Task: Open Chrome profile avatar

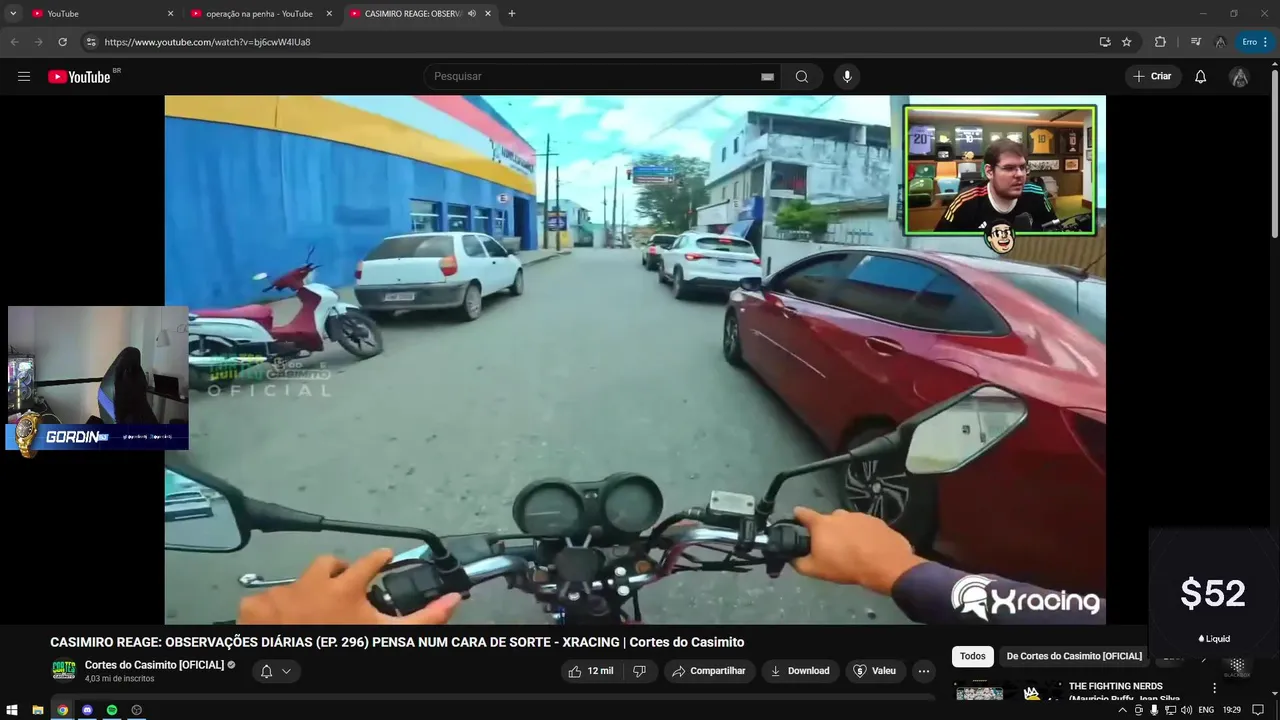Action: tap(1220, 42)
